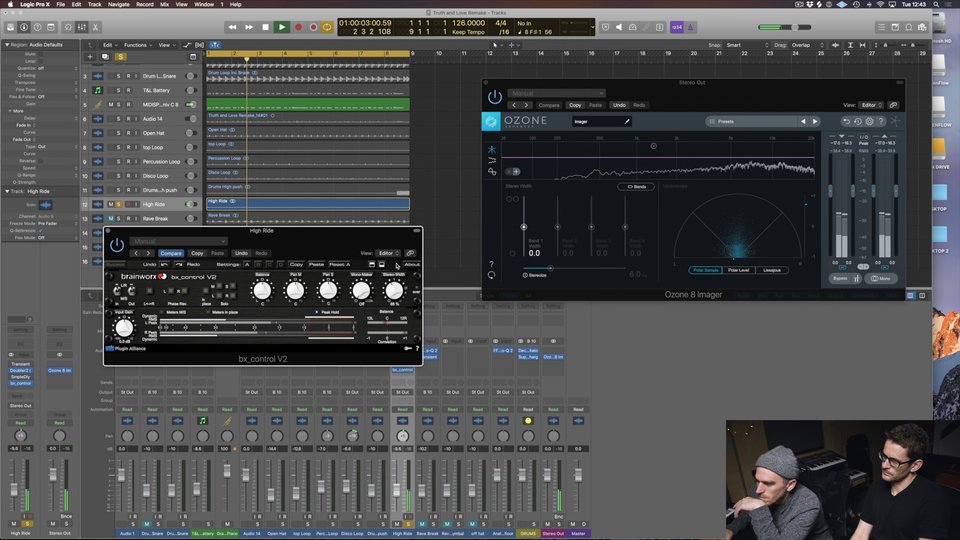This screenshot has height=540, width=960.
Task: Select settings slot A in bx_control
Action: [247, 264]
